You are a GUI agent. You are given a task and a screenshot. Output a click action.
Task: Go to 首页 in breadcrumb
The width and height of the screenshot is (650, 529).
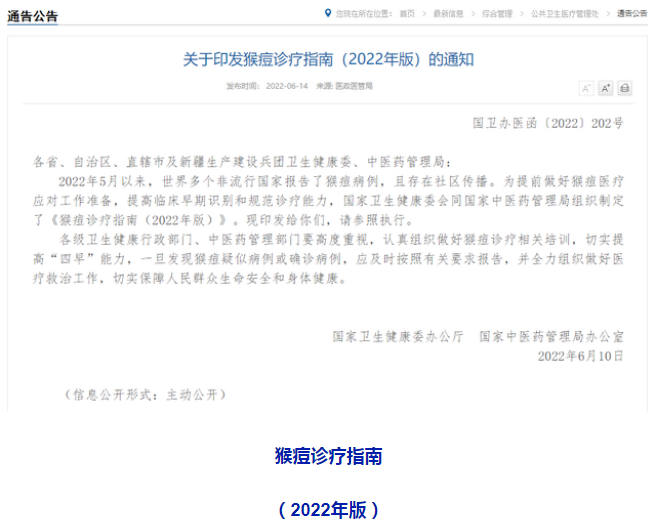[407, 13]
